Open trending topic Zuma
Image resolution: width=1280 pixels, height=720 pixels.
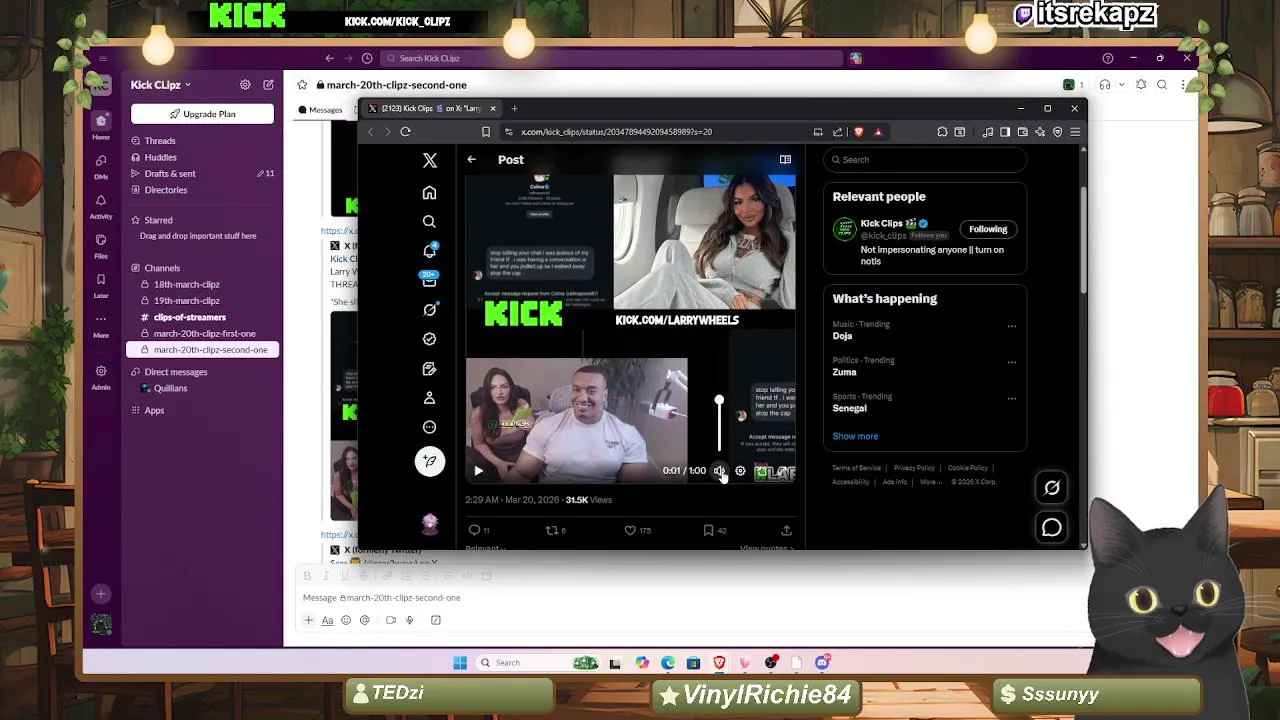point(844,372)
